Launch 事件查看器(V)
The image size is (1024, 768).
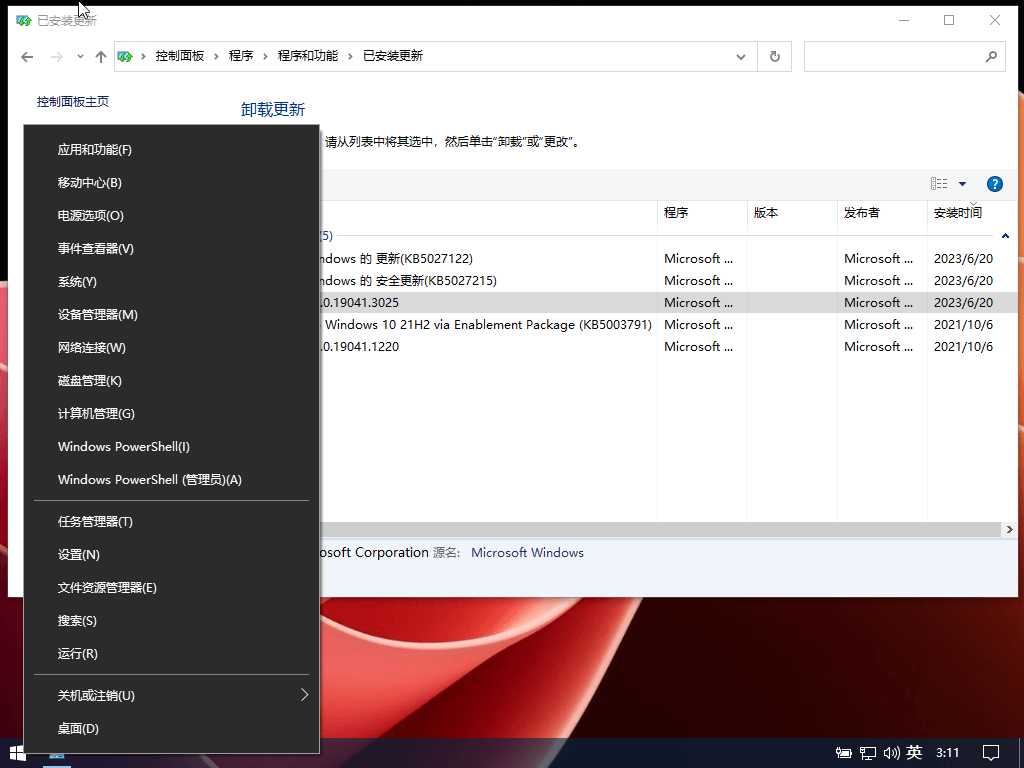[171, 248]
